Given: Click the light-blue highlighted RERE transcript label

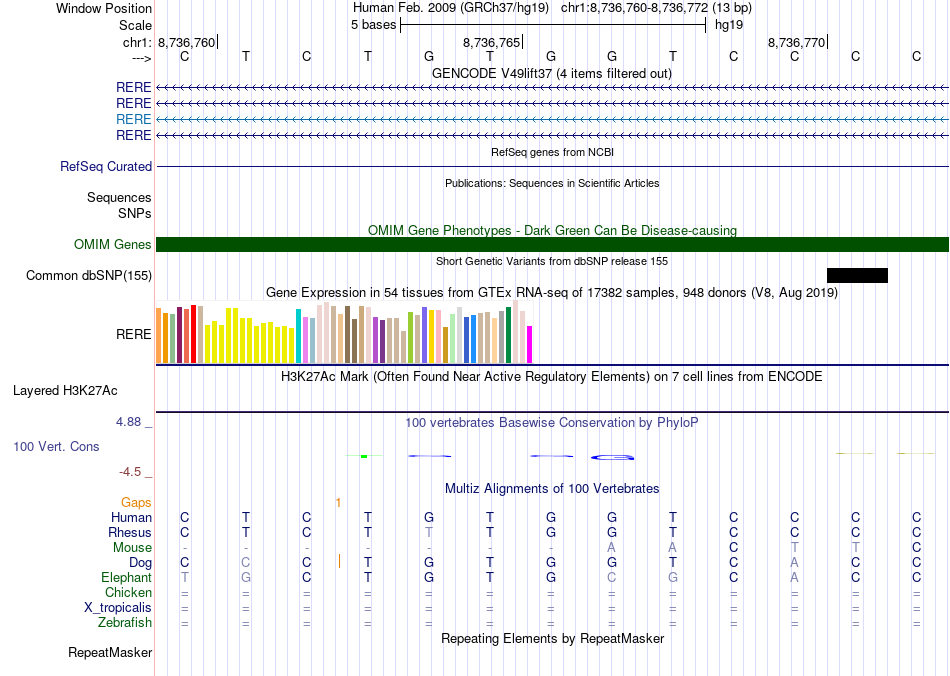Looking at the screenshot, I should point(134,119).
